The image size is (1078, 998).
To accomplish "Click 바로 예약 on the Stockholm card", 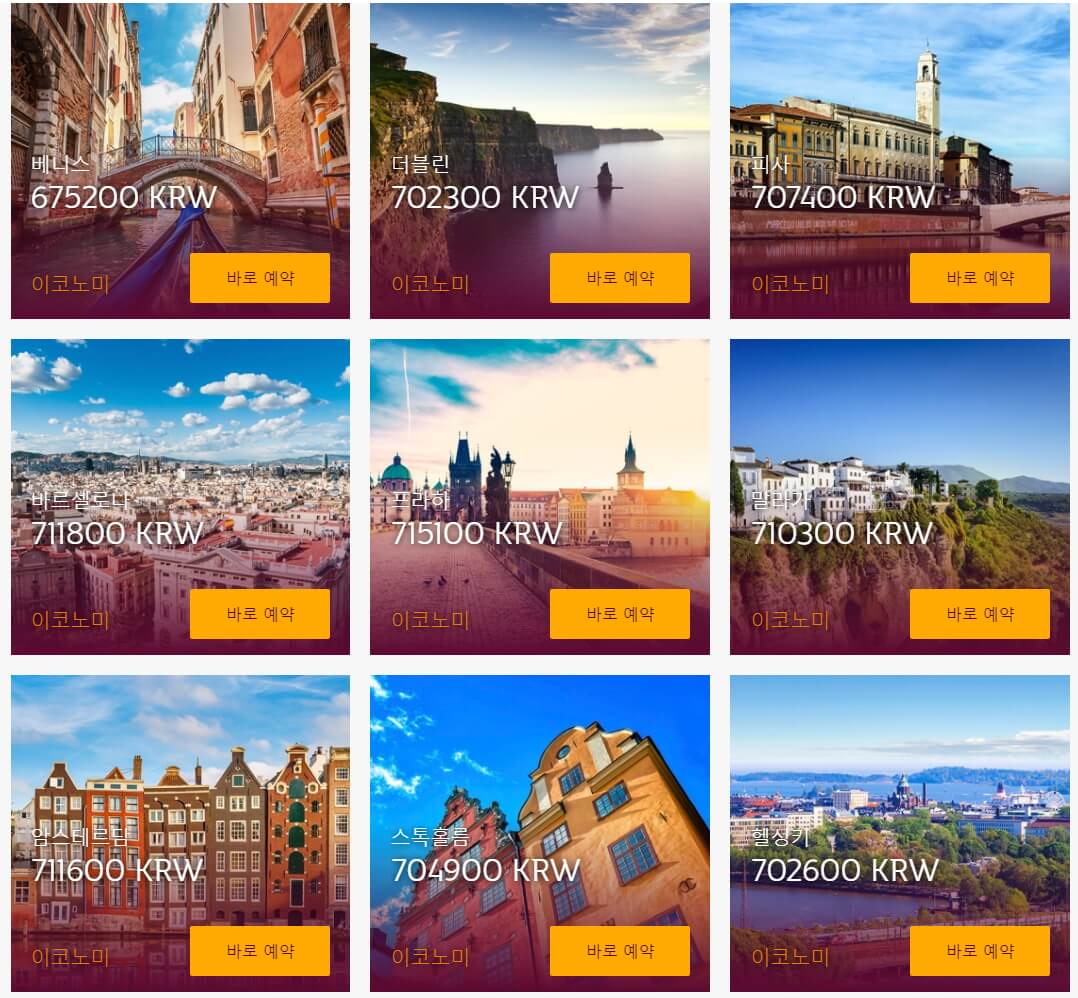I will [619, 951].
